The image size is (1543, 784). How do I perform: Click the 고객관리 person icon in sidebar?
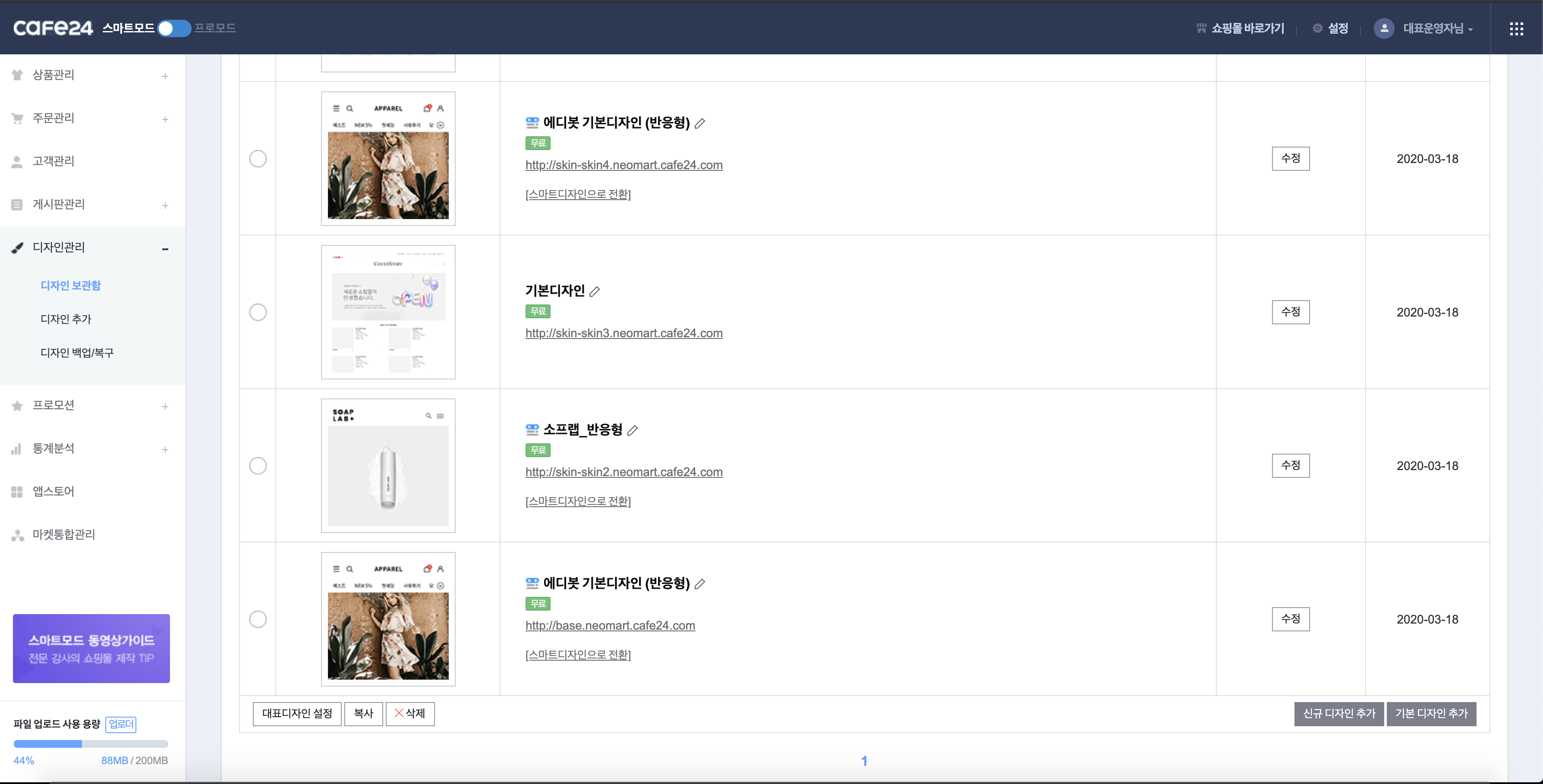point(17,162)
